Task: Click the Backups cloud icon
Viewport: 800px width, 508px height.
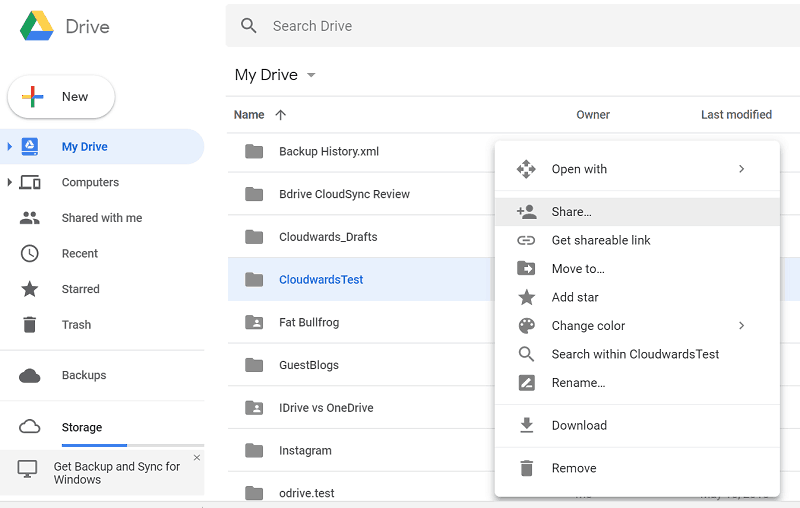Action: (30, 376)
